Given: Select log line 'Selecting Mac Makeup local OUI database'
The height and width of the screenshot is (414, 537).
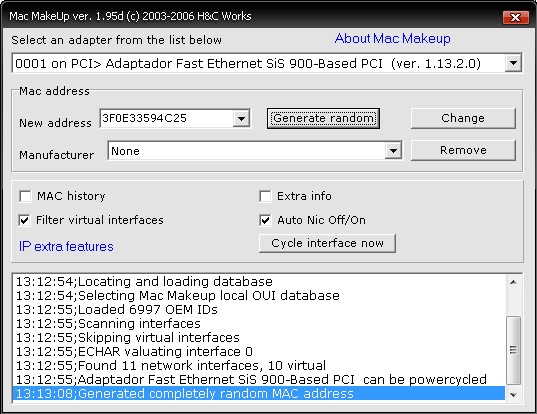Looking at the screenshot, I should click(x=259, y=296).
